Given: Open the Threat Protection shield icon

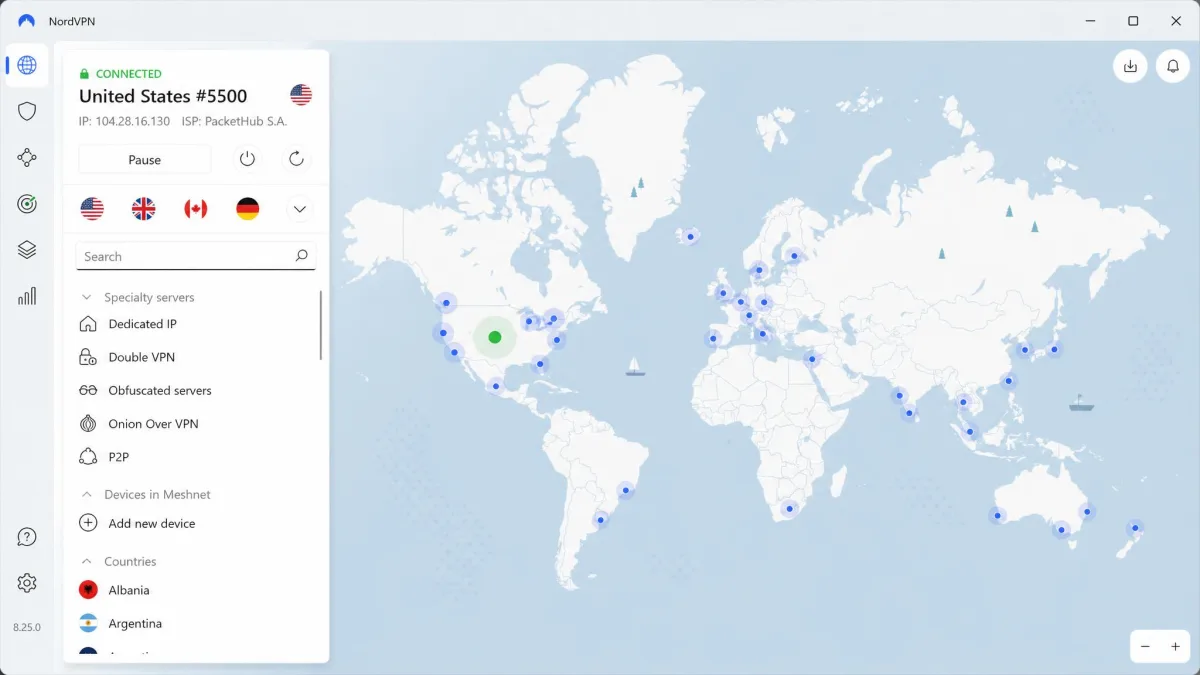Looking at the screenshot, I should point(27,111).
